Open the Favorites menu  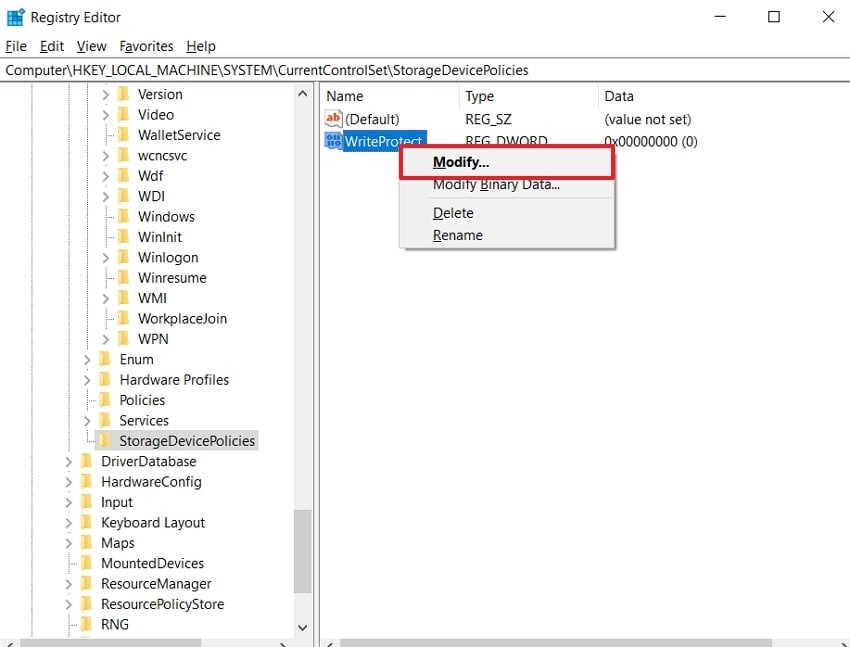(146, 46)
